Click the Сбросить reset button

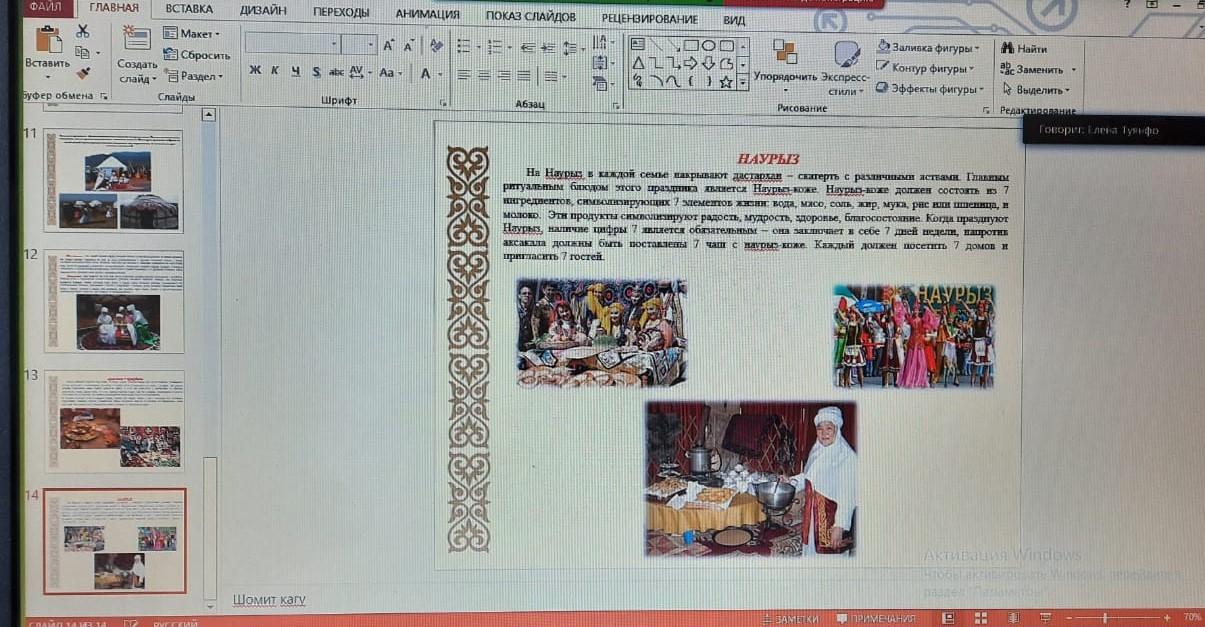(198, 55)
